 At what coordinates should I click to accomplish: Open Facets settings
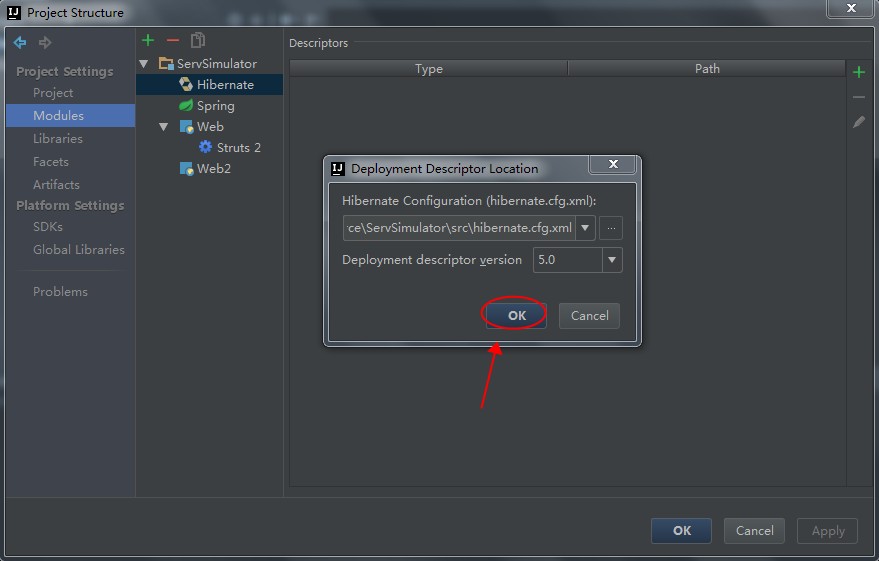[x=50, y=161]
